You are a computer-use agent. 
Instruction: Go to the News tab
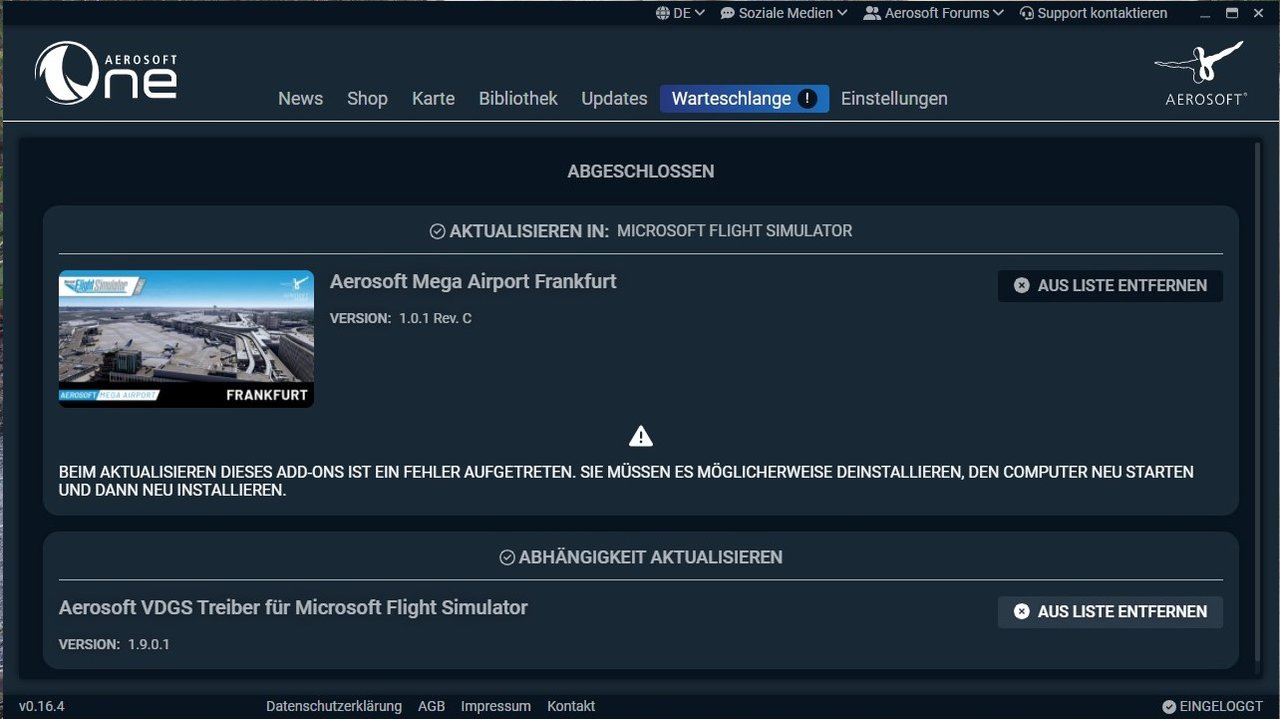pyautogui.click(x=300, y=98)
